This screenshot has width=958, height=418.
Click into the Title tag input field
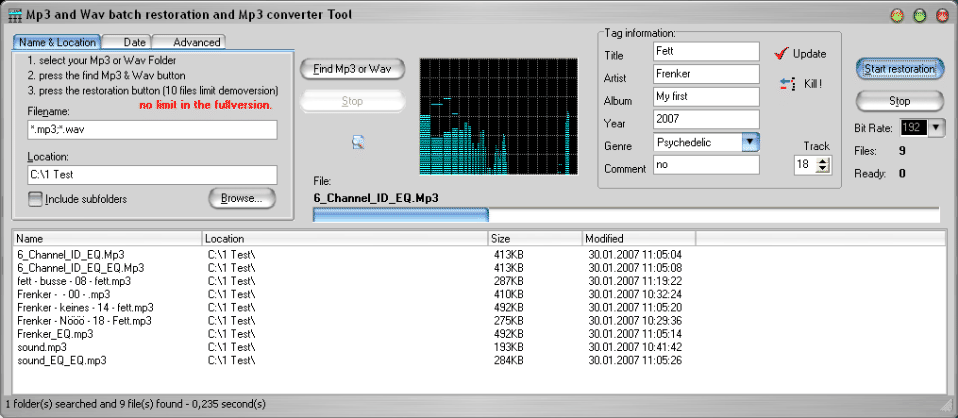pyautogui.click(x=705, y=50)
